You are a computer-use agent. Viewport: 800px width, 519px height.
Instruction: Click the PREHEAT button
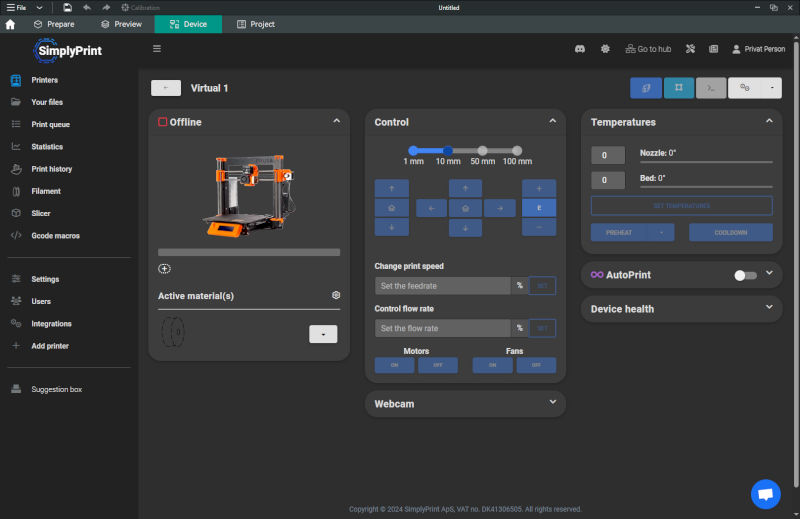point(619,232)
